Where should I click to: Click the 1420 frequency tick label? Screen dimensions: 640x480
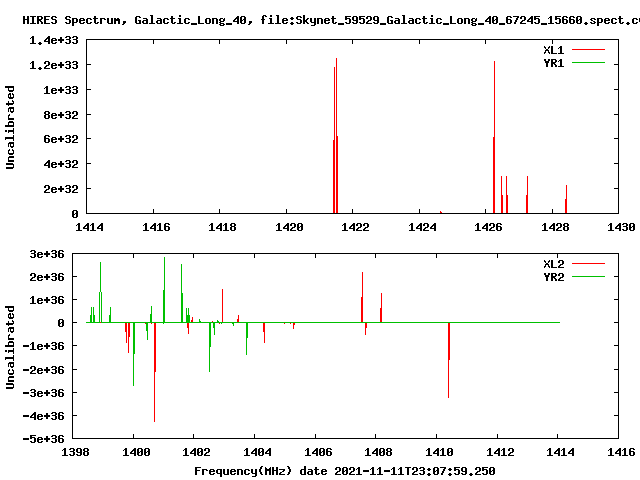click(289, 227)
